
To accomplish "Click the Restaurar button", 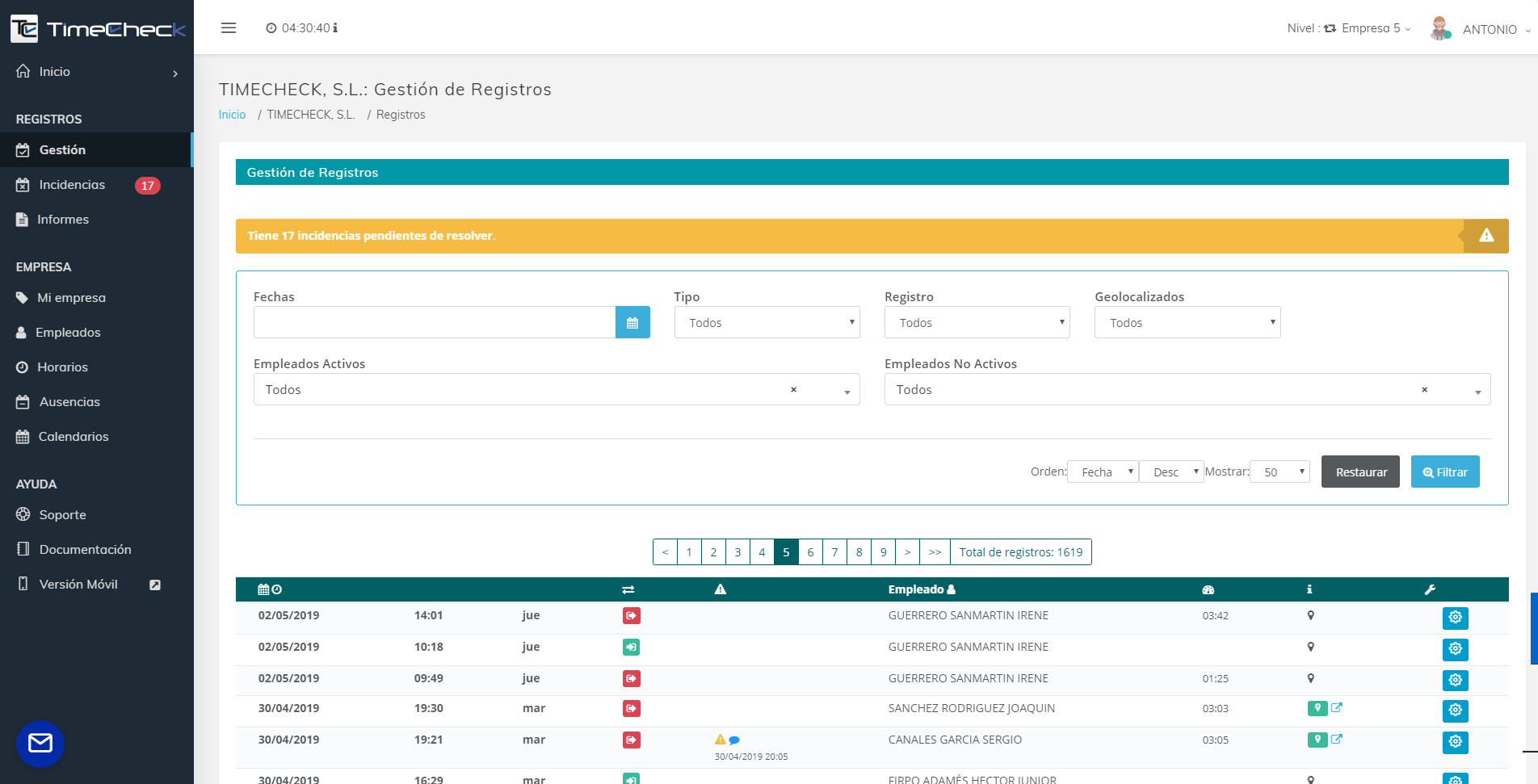I will [x=1360, y=472].
